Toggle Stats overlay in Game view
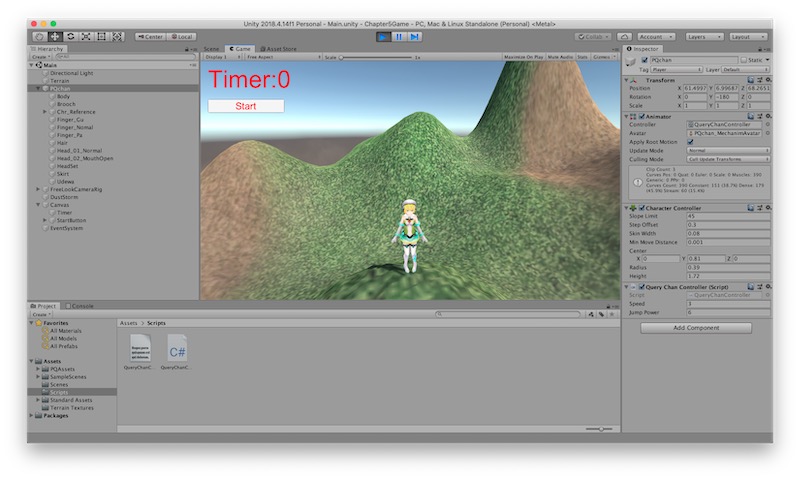Viewport: 800px width, 479px height. coord(582,57)
